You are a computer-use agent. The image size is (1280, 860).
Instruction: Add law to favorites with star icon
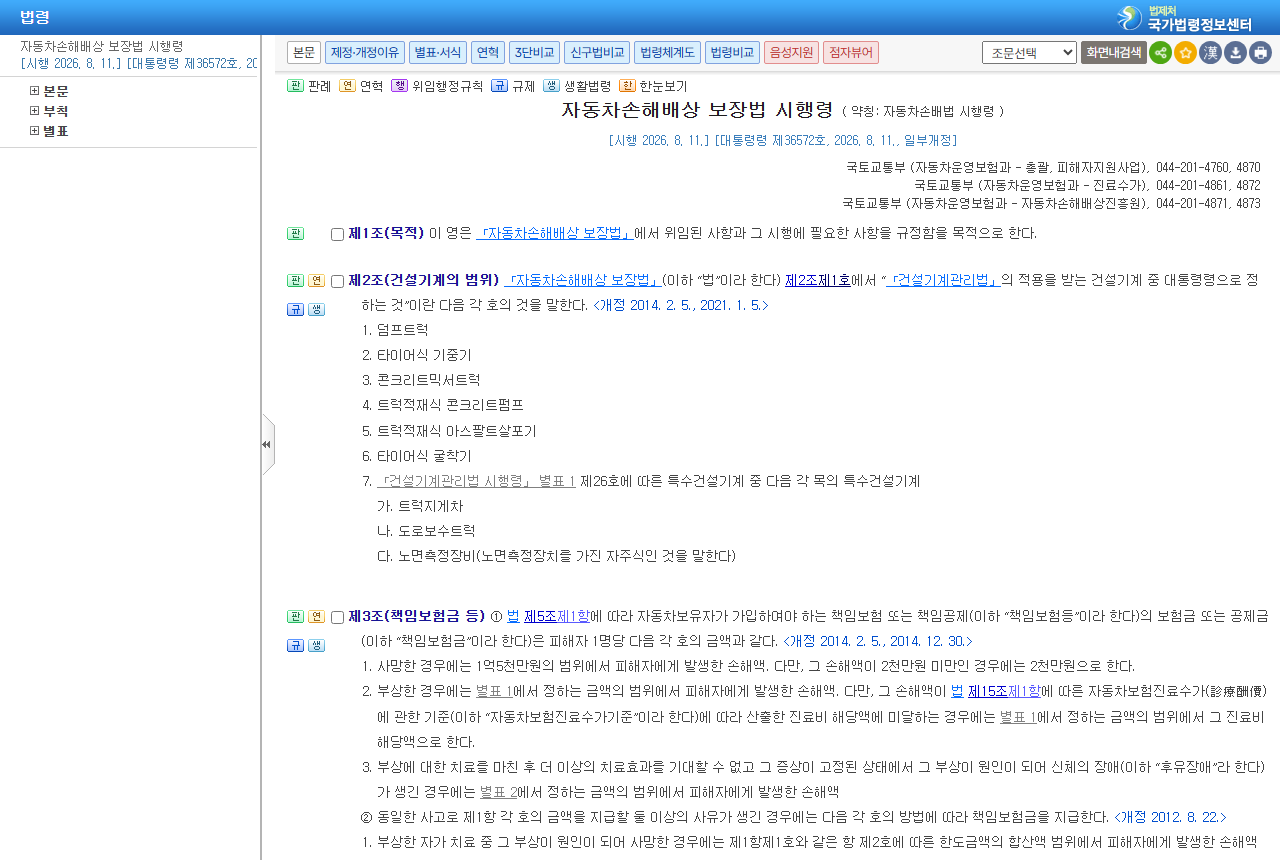(1185, 52)
